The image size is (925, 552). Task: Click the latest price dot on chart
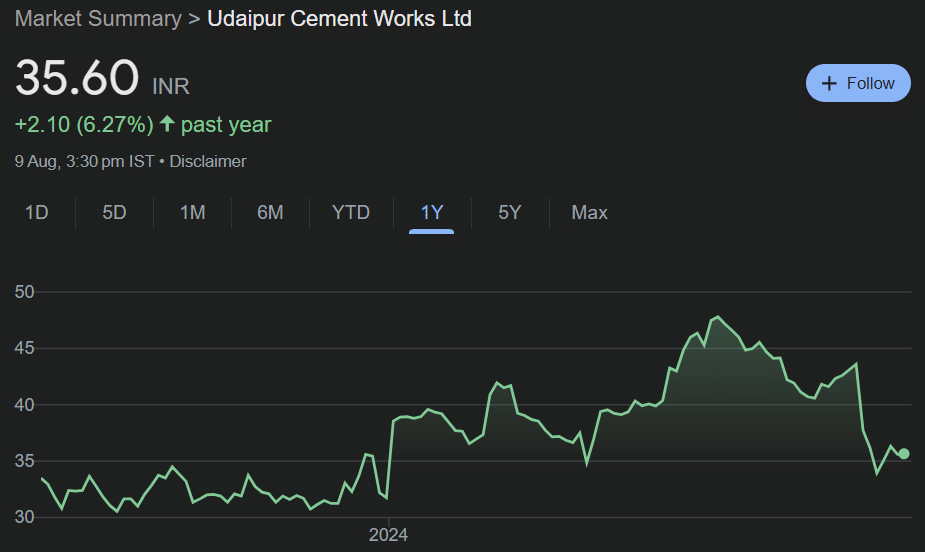pyautogui.click(x=904, y=454)
